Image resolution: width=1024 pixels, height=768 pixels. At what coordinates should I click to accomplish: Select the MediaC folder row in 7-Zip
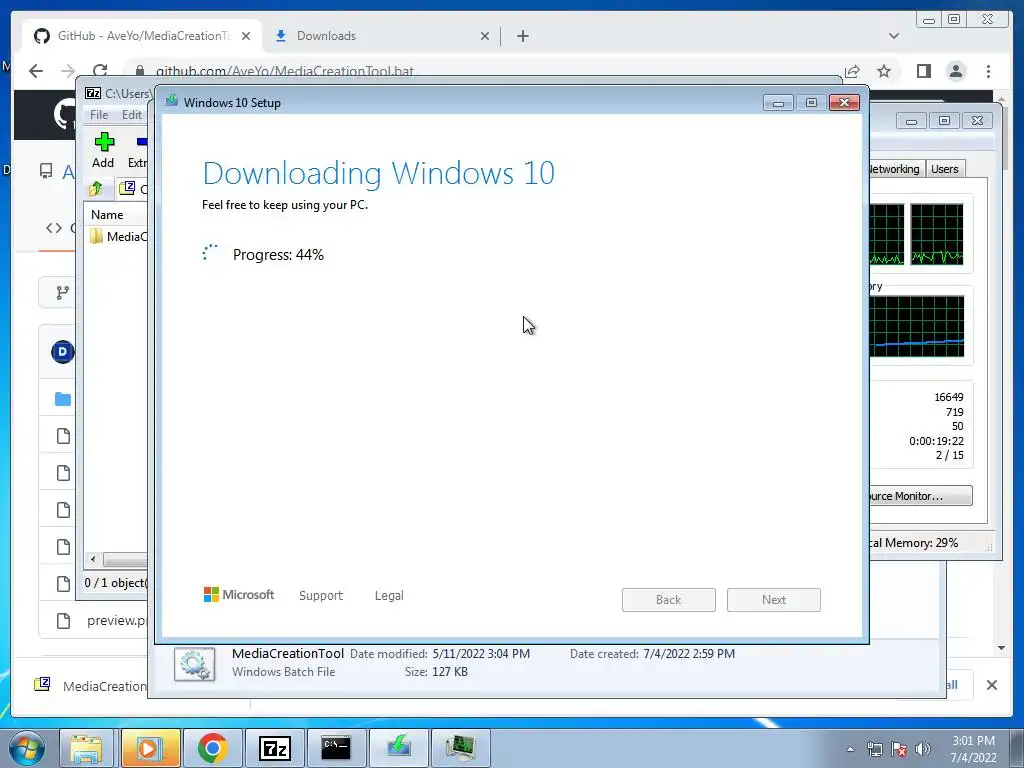point(118,236)
